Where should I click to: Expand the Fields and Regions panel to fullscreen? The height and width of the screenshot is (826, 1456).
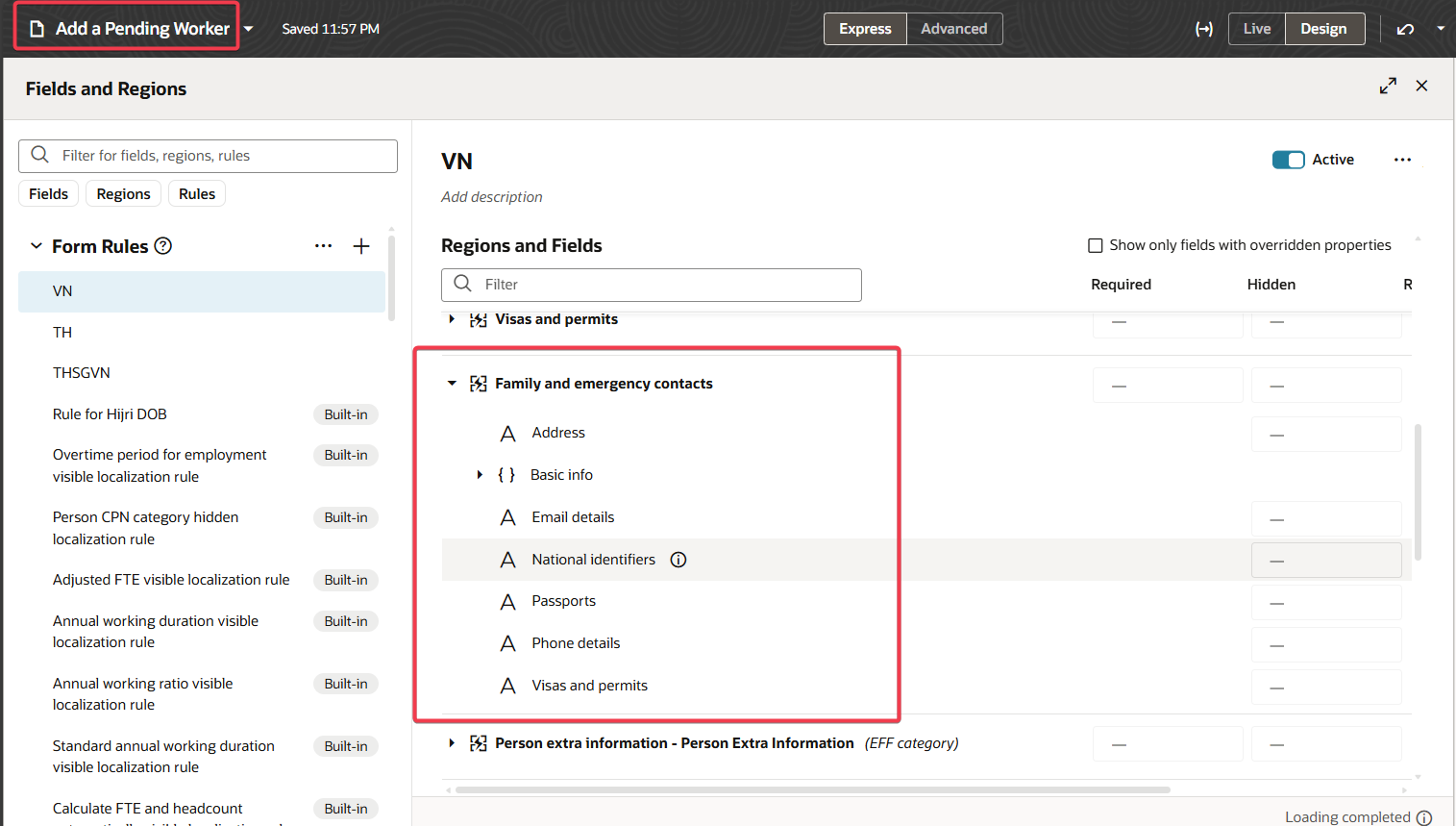[x=1388, y=86]
